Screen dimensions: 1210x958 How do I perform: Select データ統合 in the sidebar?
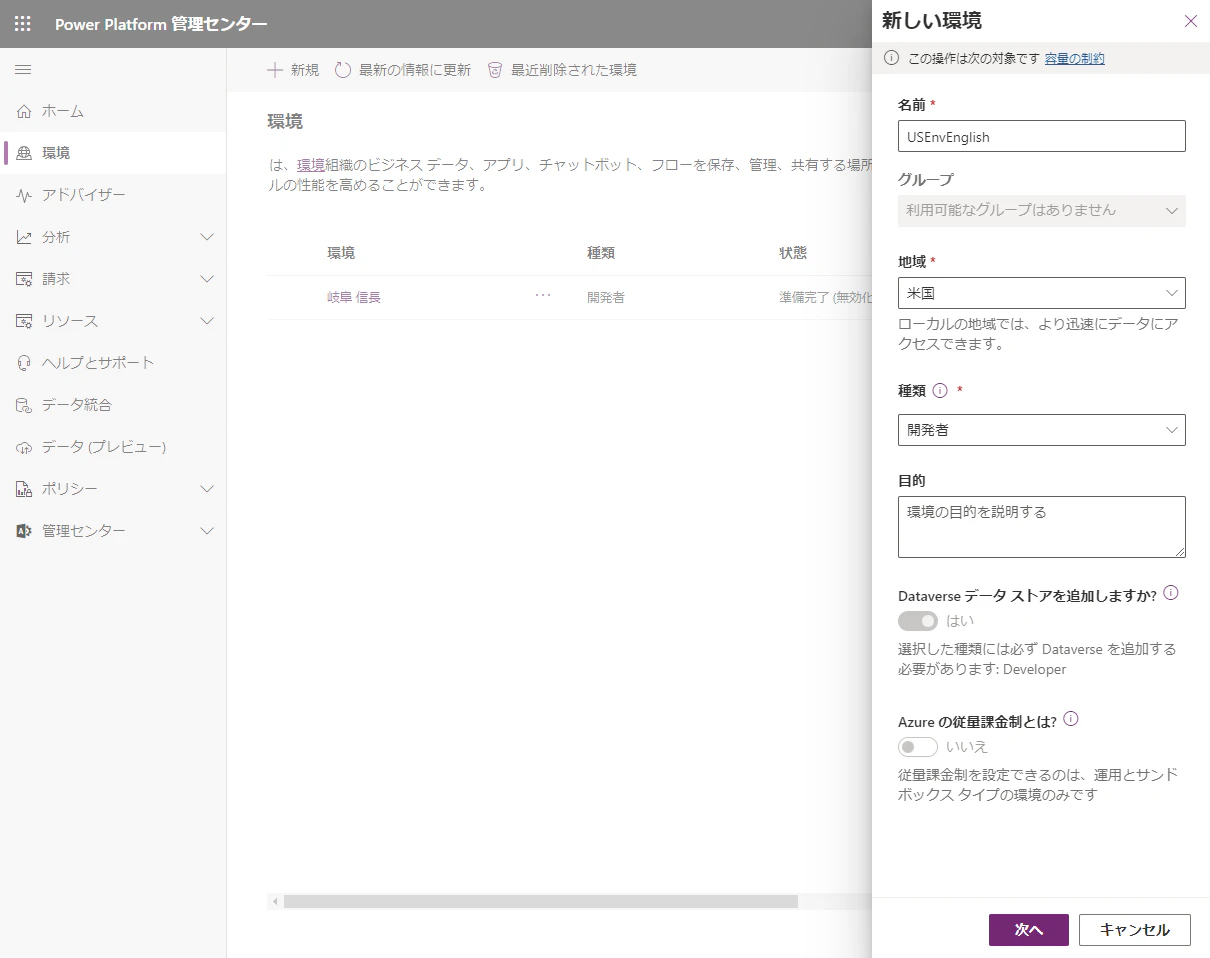click(113, 405)
